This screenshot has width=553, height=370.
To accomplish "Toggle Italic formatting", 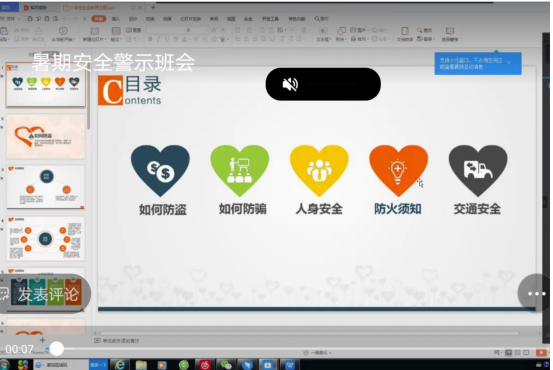I will [x=159, y=39].
